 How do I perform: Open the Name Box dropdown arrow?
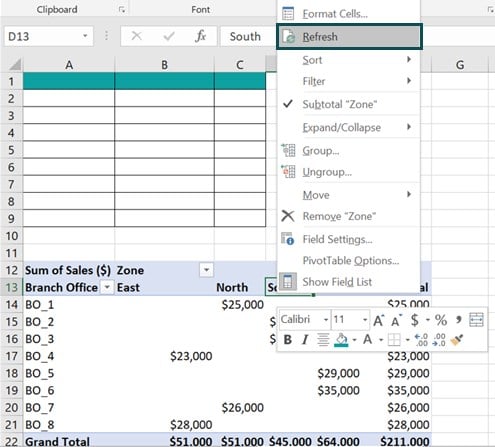pos(85,36)
